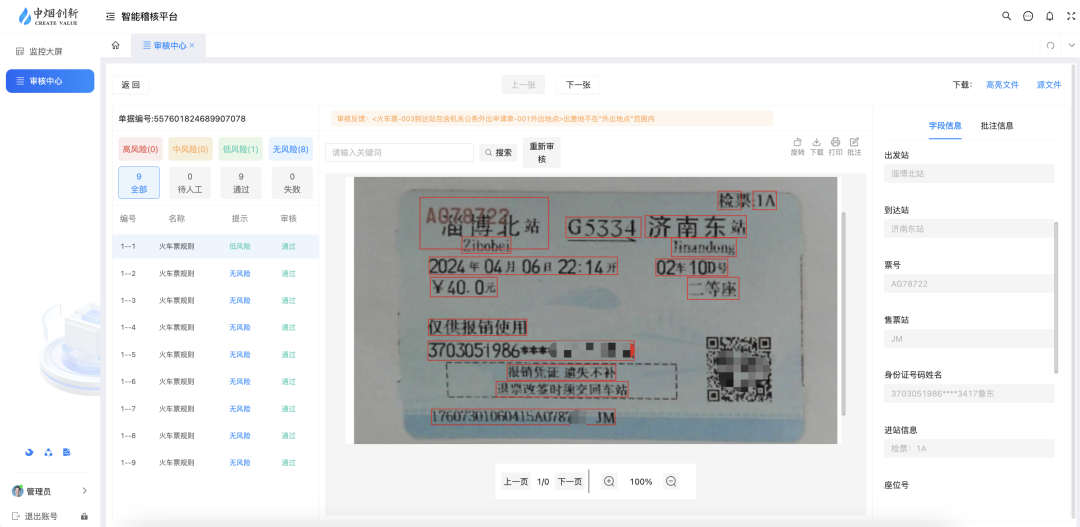Click the image viewer vertical scrollbar
Image resolution: width=1080 pixels, height=527 pixels.
(844, 314)
